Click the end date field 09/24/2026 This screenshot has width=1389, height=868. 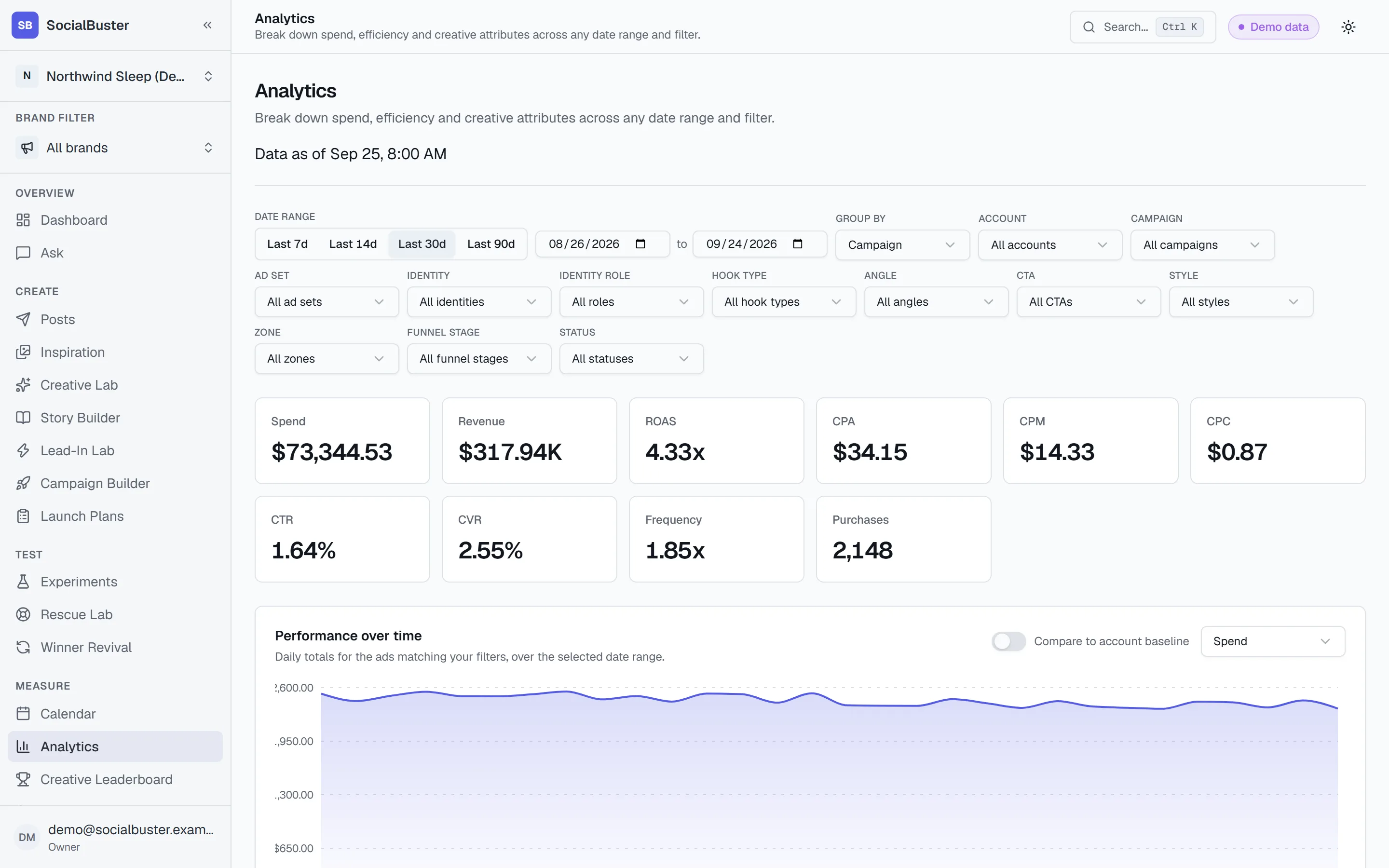pos(760,244)
